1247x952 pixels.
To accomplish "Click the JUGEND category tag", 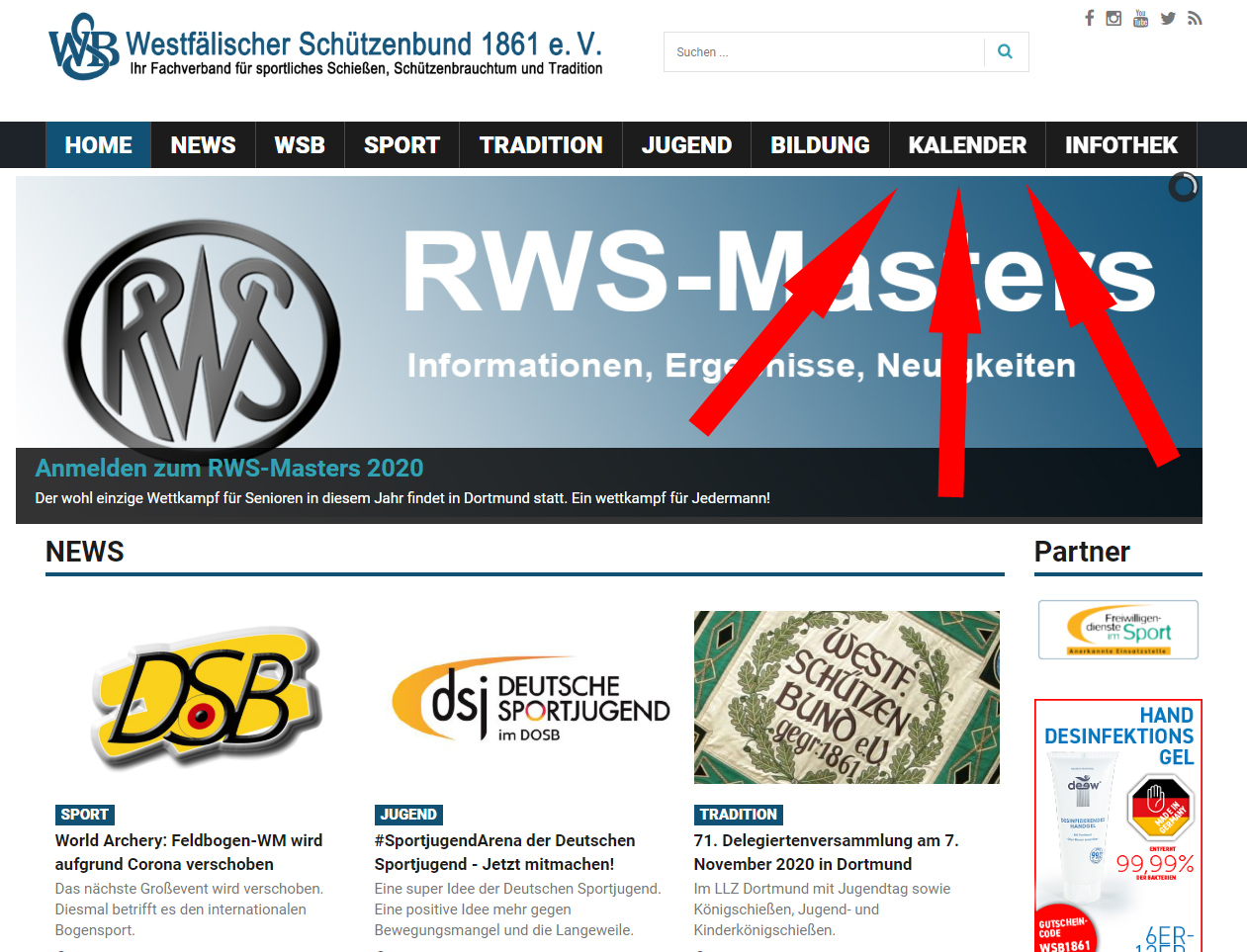I will point(408,815).
